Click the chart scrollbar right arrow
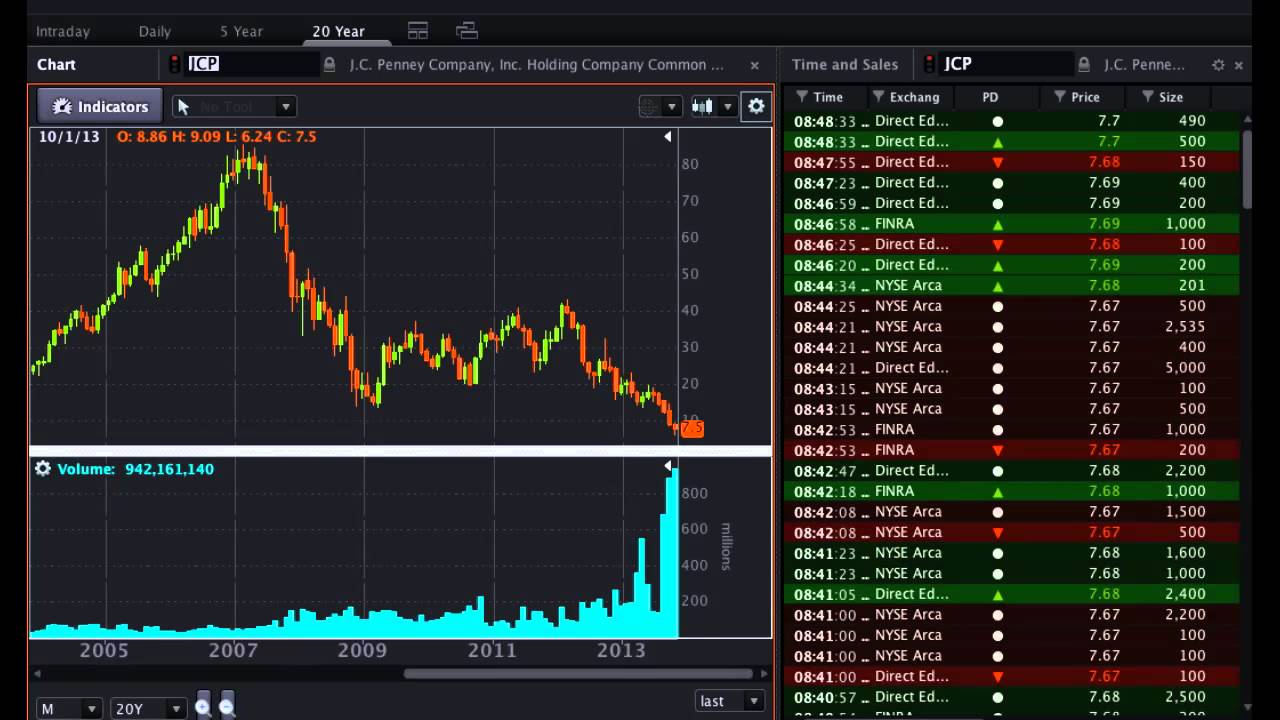 [x=765, y=674]
